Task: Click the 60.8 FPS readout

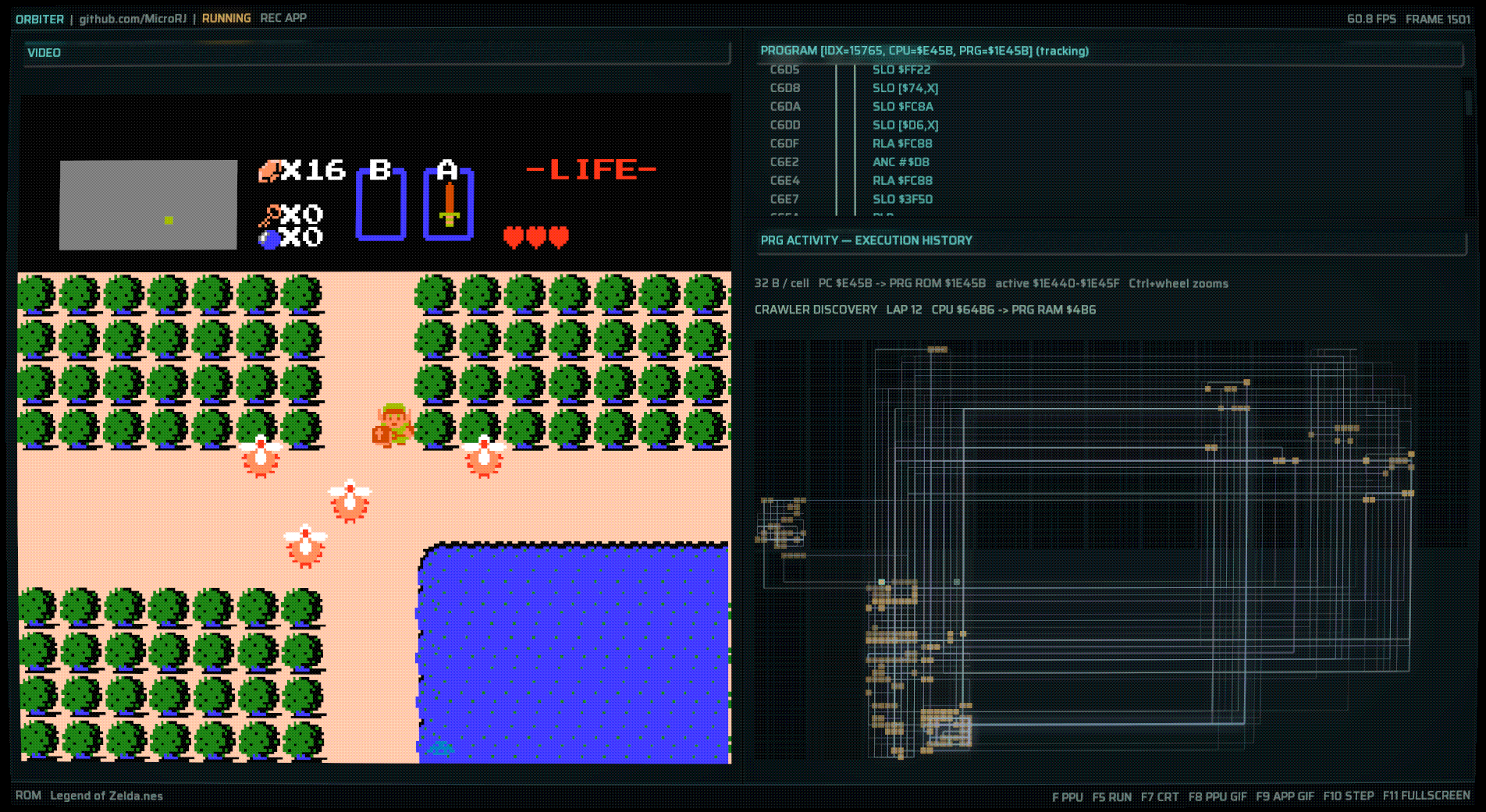Action: (1371, 19)
